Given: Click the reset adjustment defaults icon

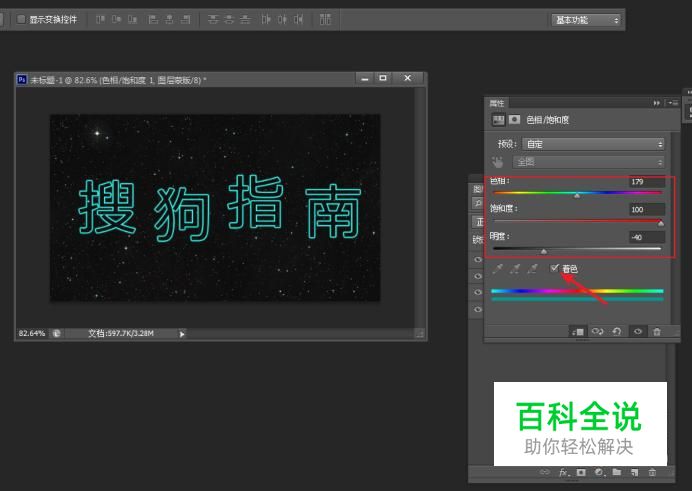Looking at the screenshot, I should tap(617, 331).
